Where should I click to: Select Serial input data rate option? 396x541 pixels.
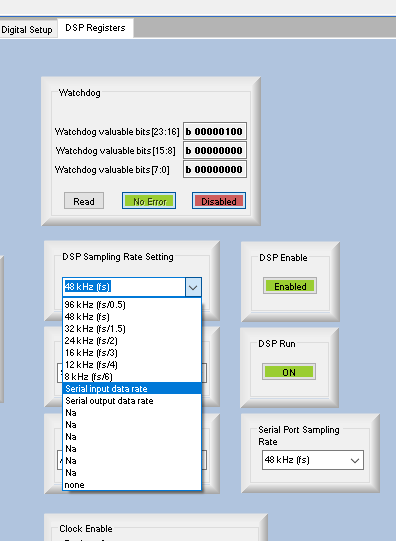(x=132, y=388)
